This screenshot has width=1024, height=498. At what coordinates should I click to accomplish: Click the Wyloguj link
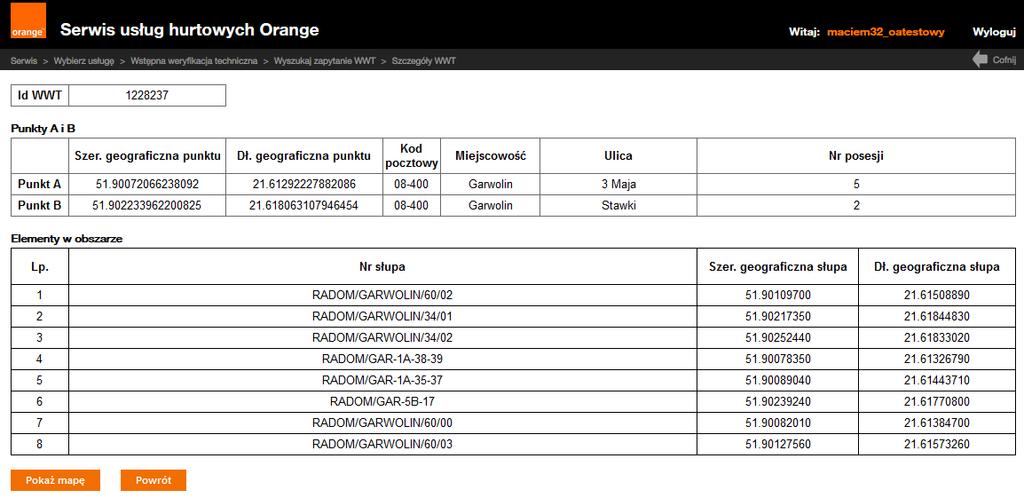coord(994,31)
